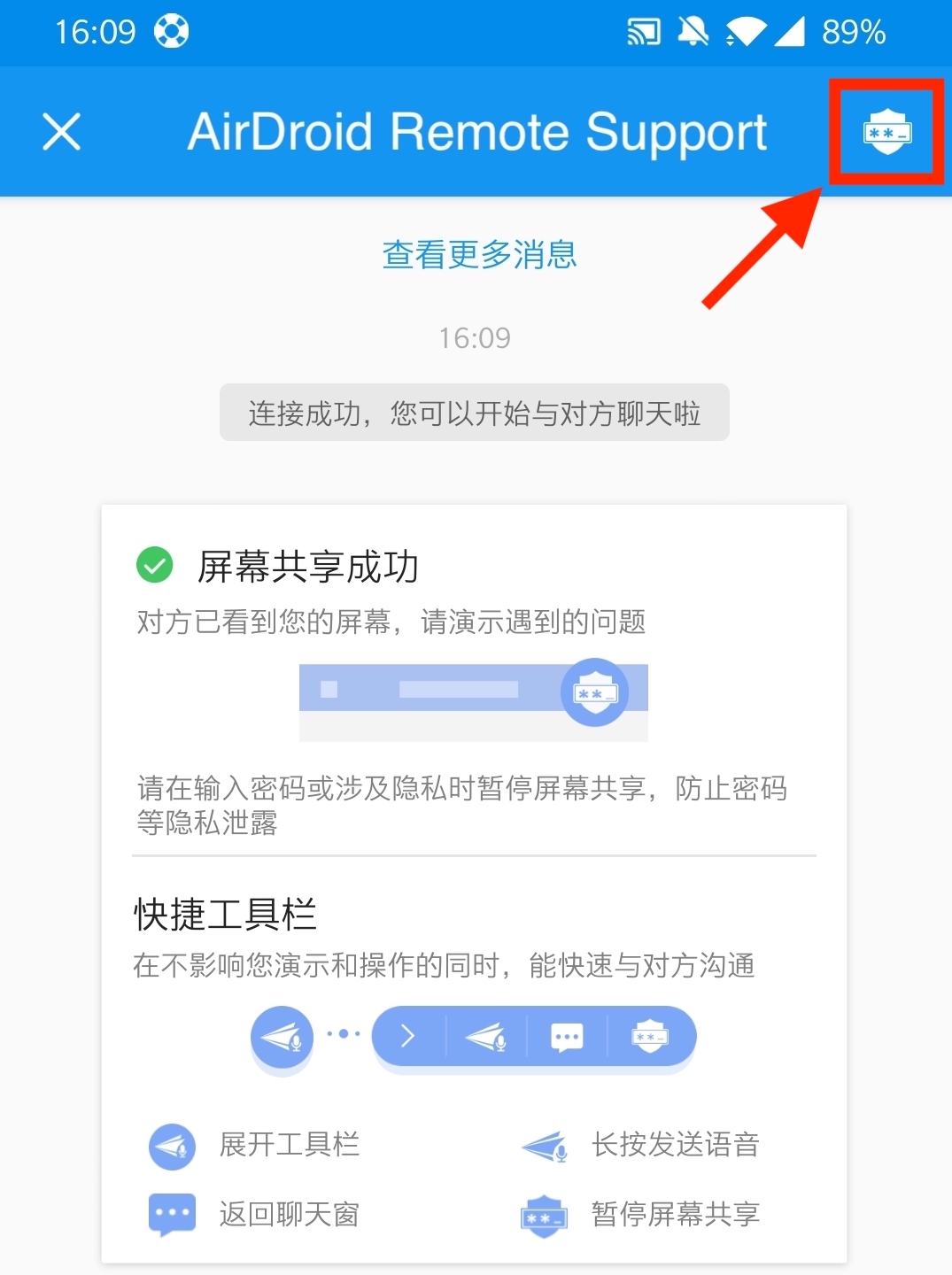Tap the muted notification bell in status bar

click(x=693, y=32)
